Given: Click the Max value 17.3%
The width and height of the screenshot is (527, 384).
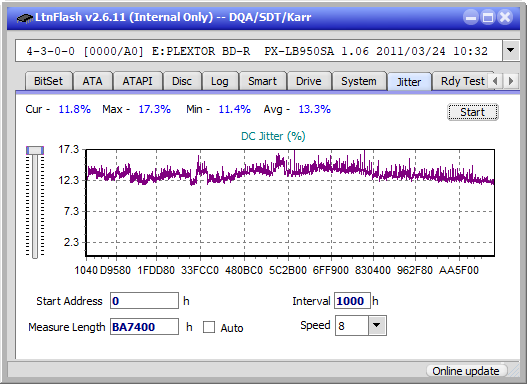Looking at the screenshot, I should 155,109.
